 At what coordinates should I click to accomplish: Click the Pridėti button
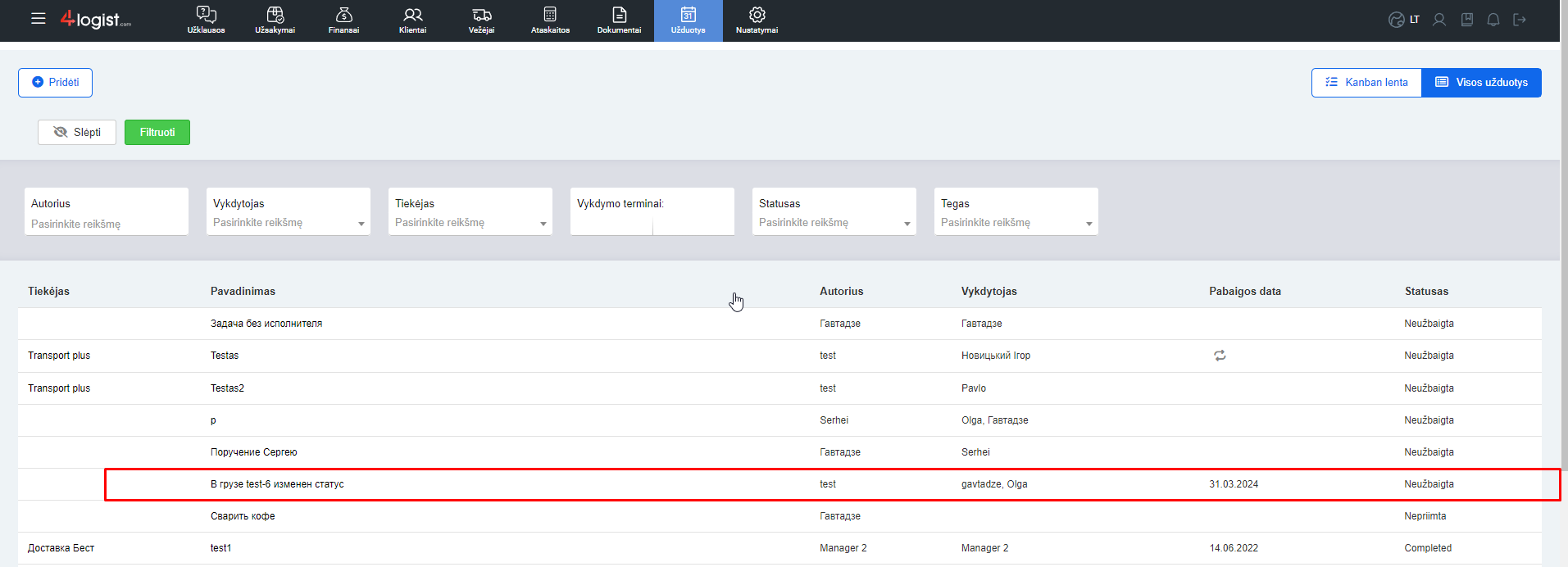[x=55, y=83]
